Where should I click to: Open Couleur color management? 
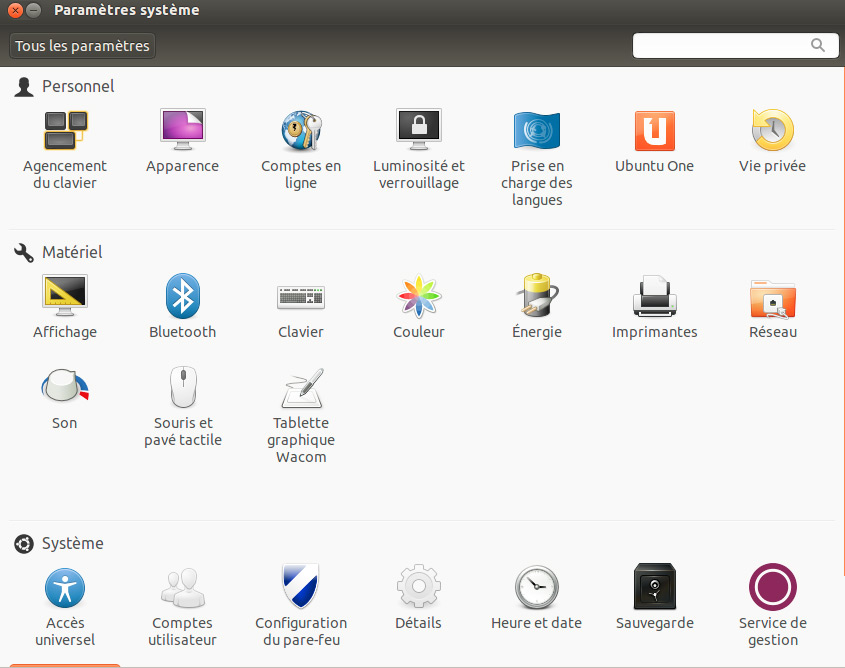[419, 307]
